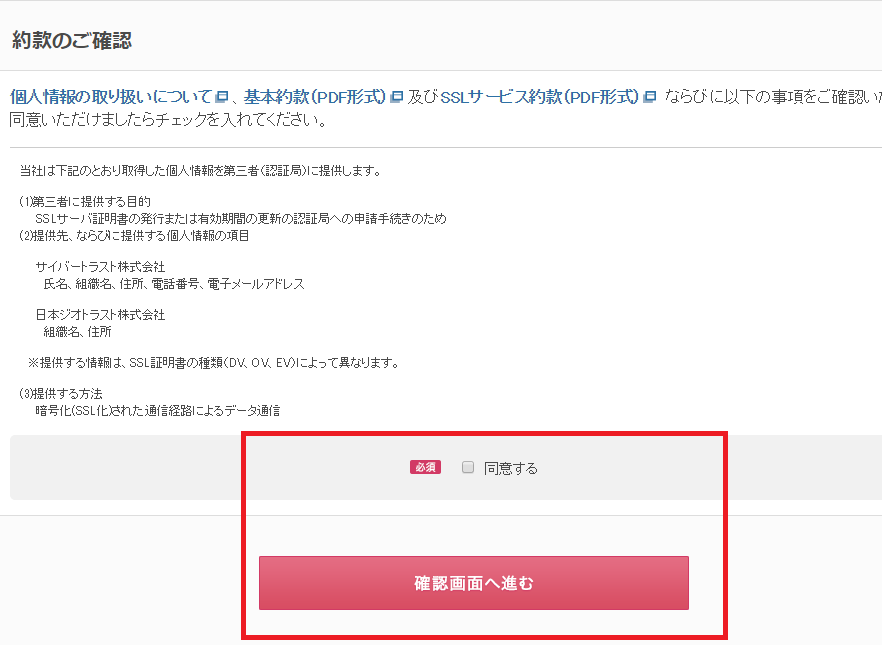The width and height of the screenshot is (882, 645).
Task: Open the 個人情報の取り扱いについて link
Action: (111, 97)
